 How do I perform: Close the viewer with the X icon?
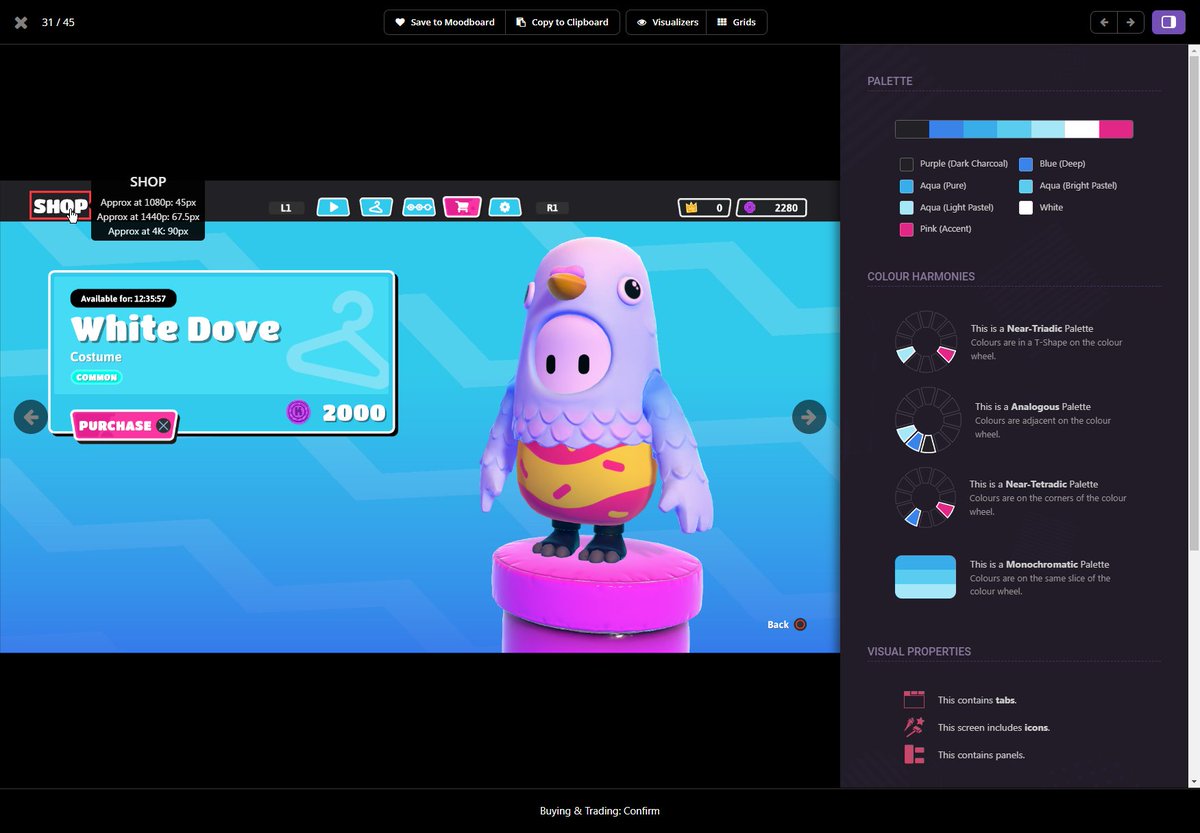click(x=20, y=22)
